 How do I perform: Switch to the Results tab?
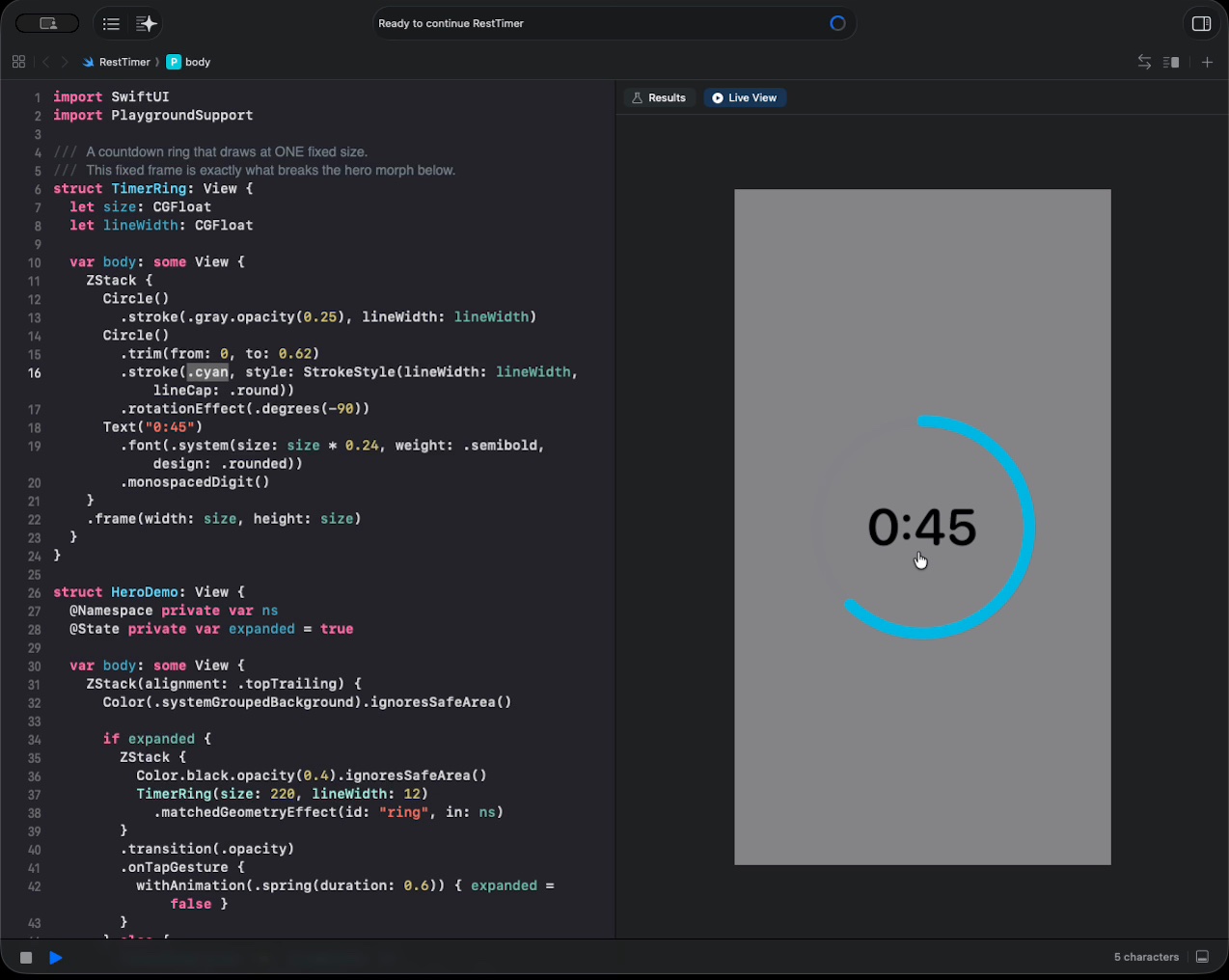[659, 97]
